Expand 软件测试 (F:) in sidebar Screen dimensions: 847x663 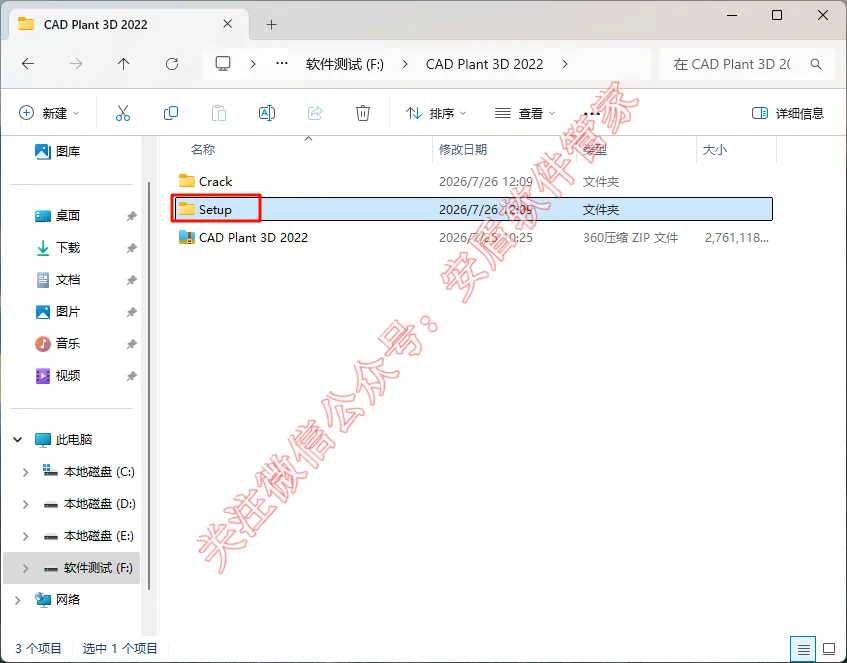tap(25, 568)
